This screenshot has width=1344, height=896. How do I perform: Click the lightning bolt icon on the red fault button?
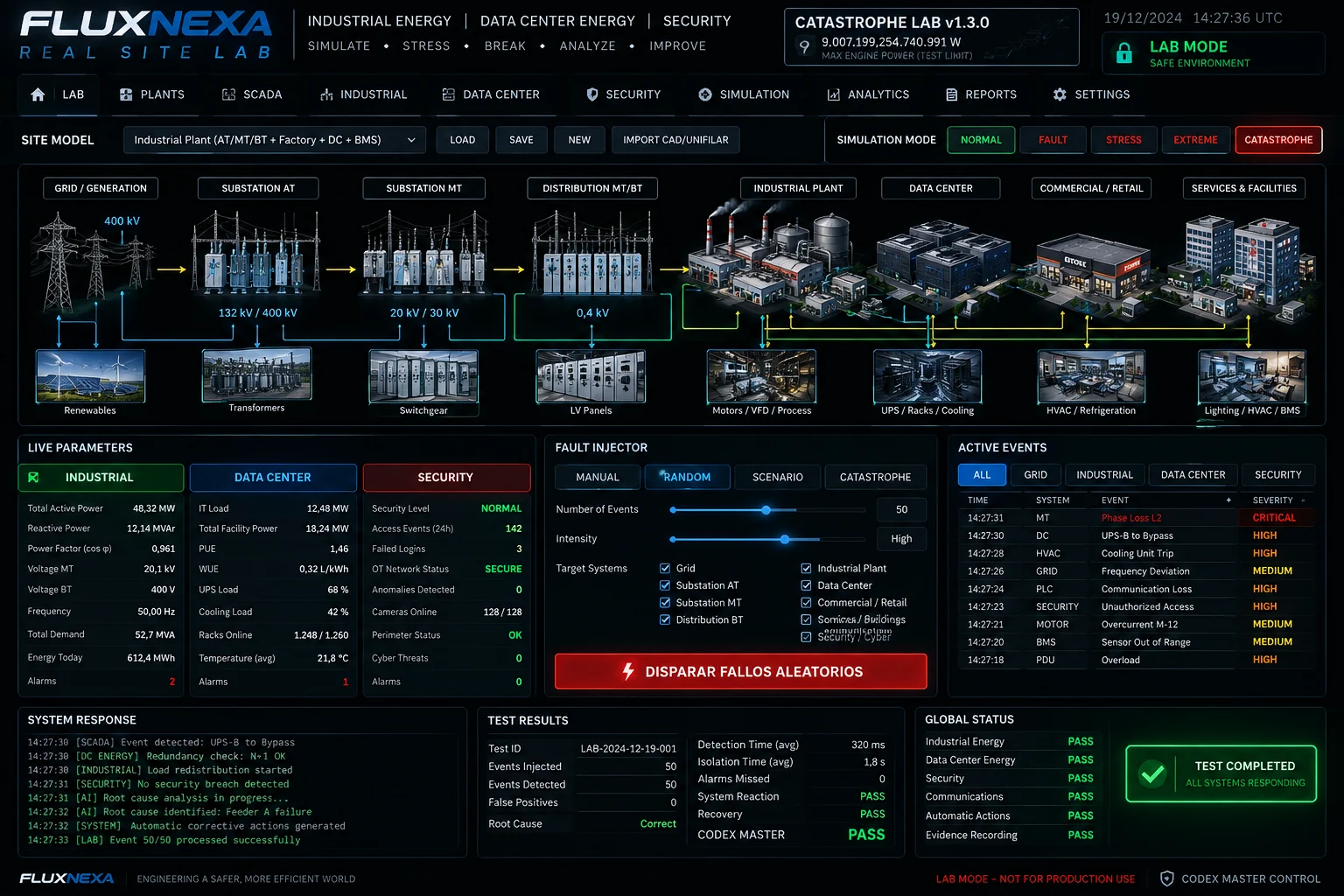click(627, 671)
